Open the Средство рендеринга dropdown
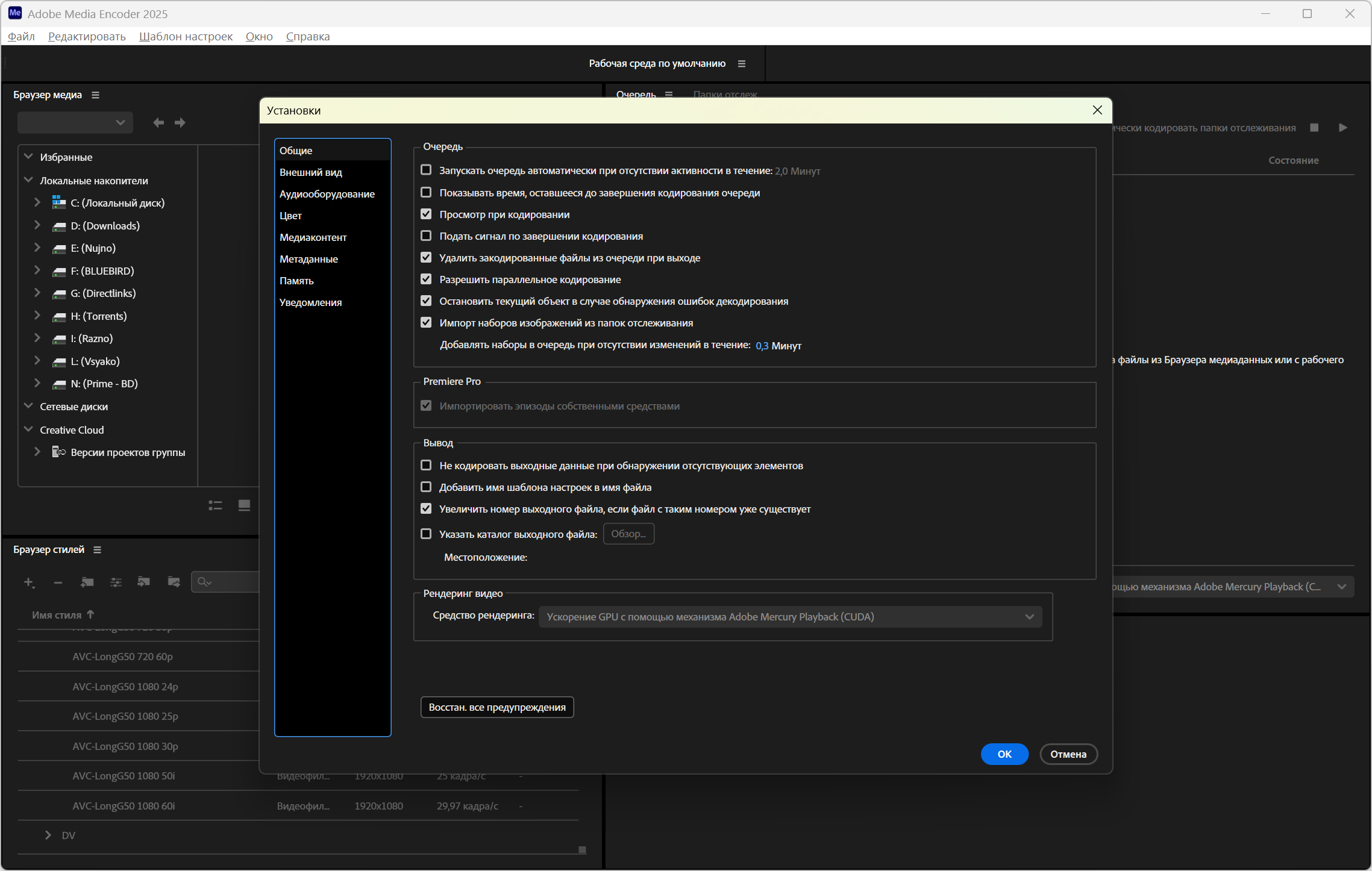This screenshot has height=871, width=1372. coord(789,617)
